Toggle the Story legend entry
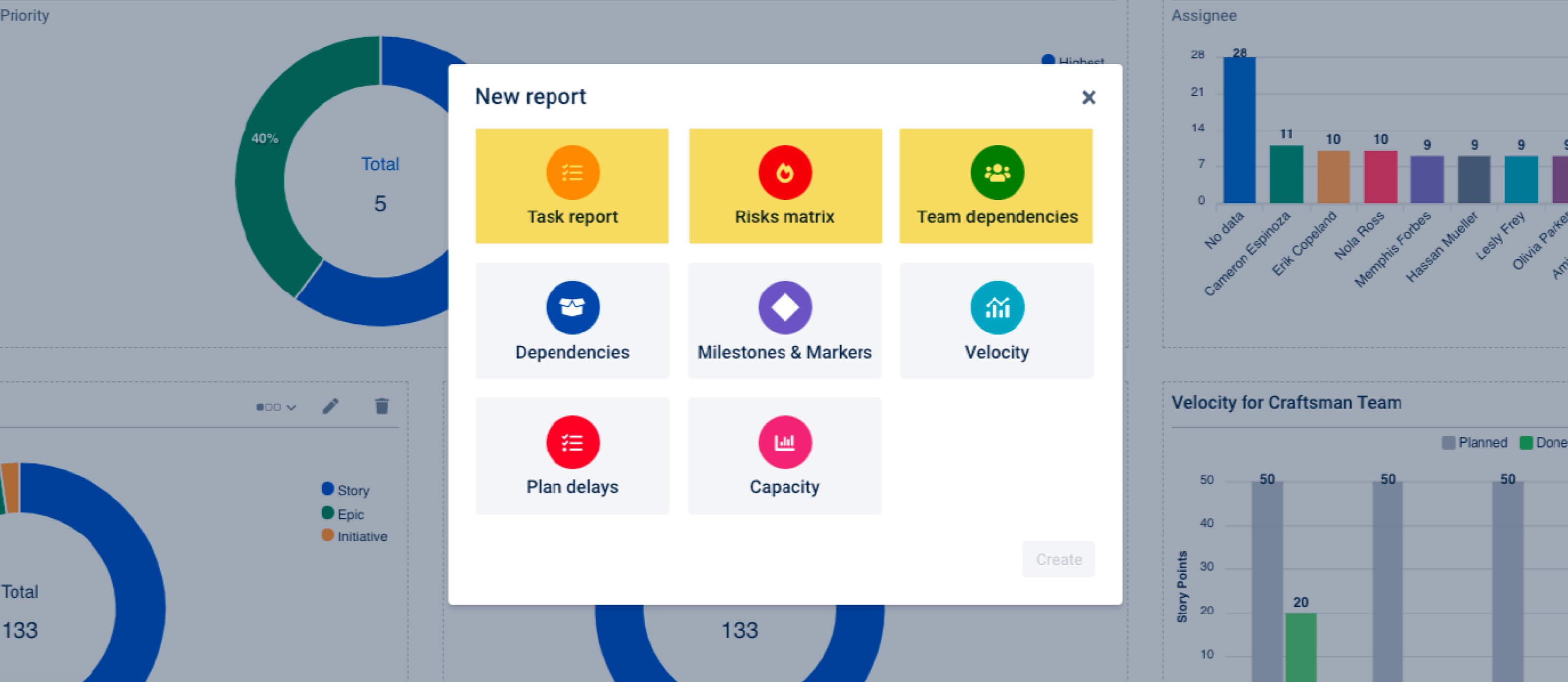The width and height of the screenshot is (1568, 682). 345,490
